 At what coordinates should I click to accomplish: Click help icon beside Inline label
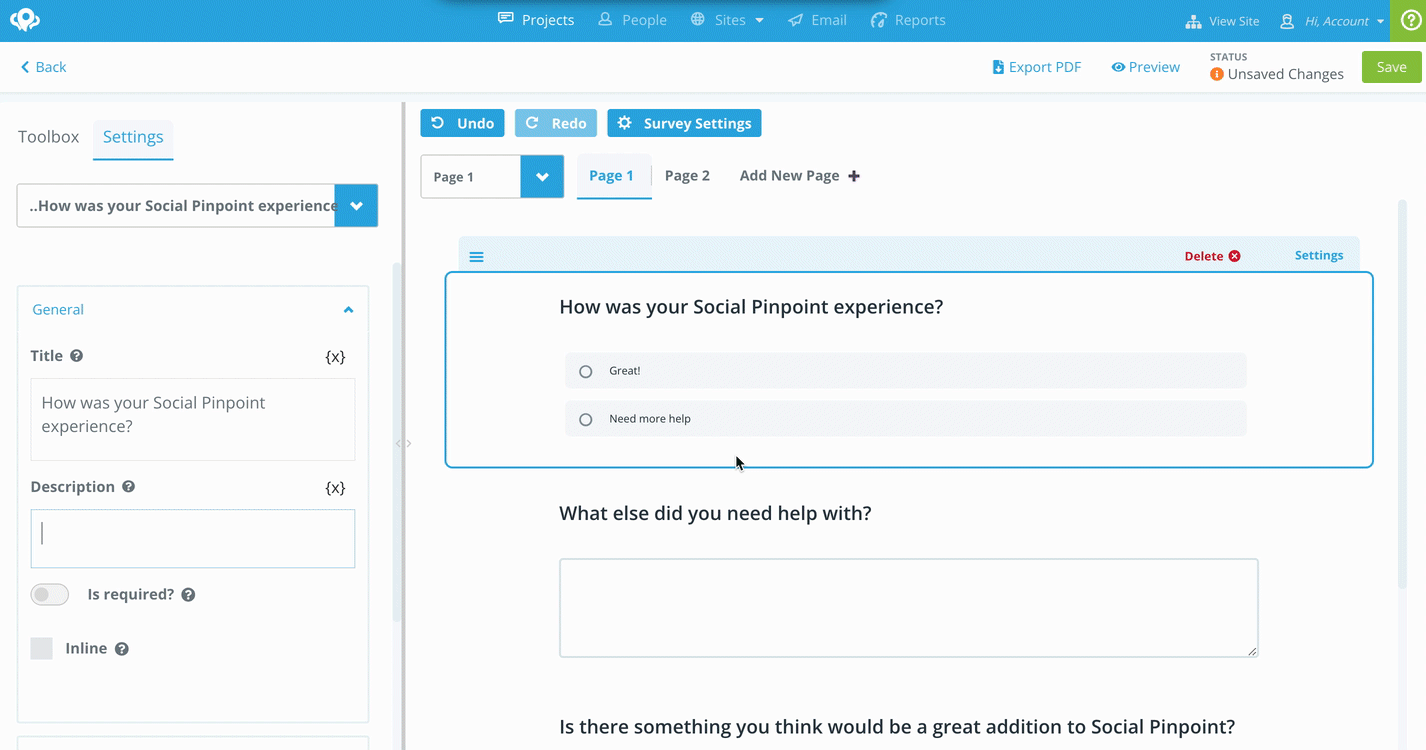pos(122,649)
